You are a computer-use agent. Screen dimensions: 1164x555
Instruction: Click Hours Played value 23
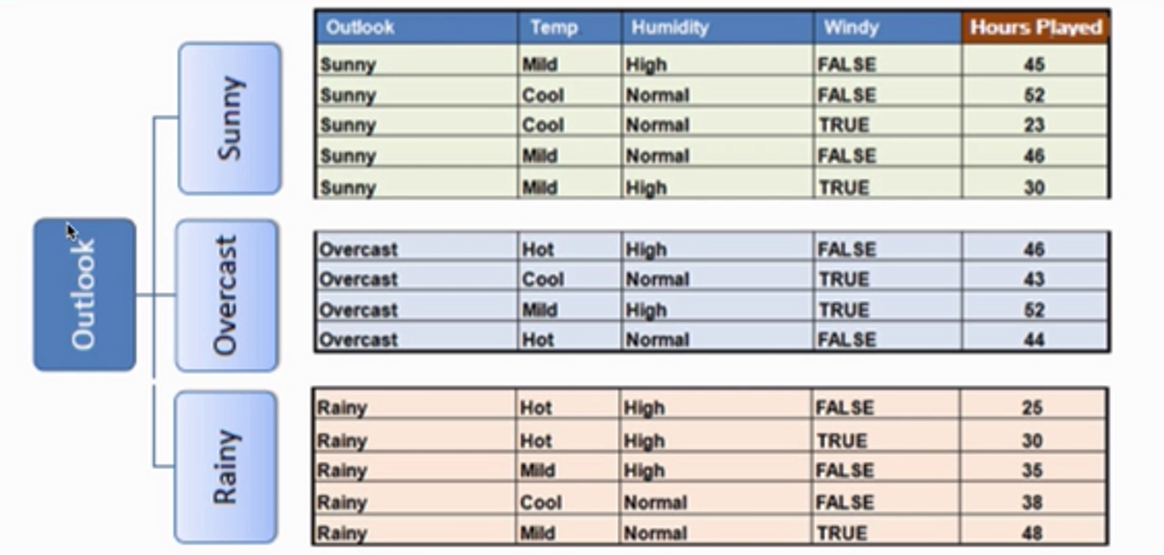tap(1034, 126)
